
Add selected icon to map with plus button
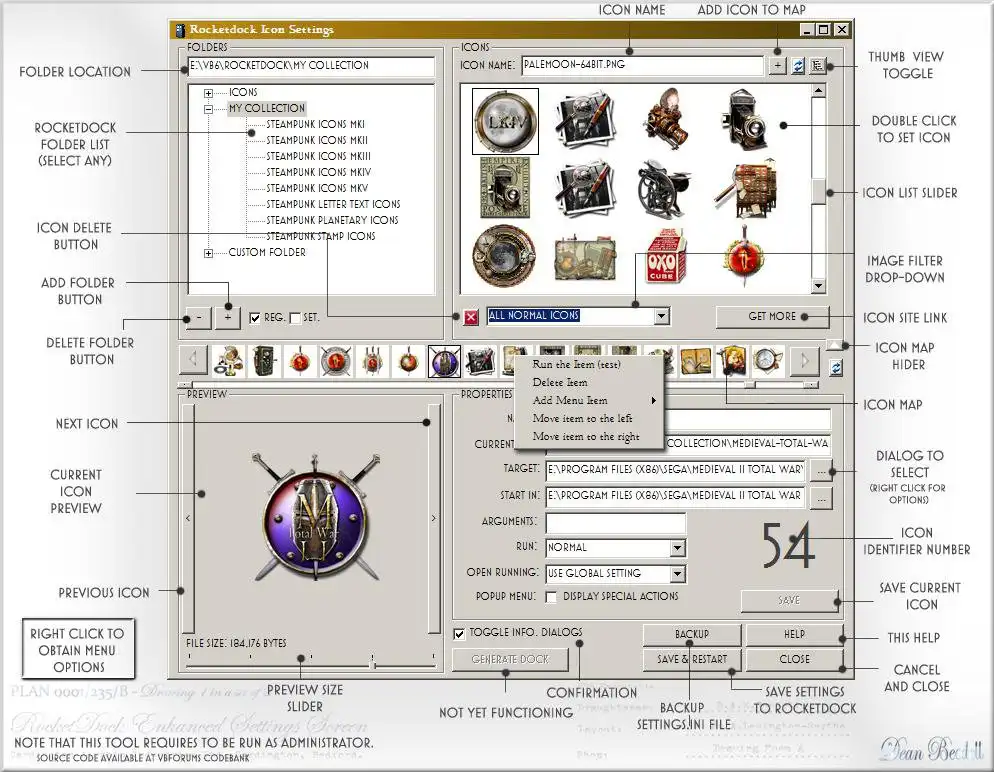tap(778, 65)
